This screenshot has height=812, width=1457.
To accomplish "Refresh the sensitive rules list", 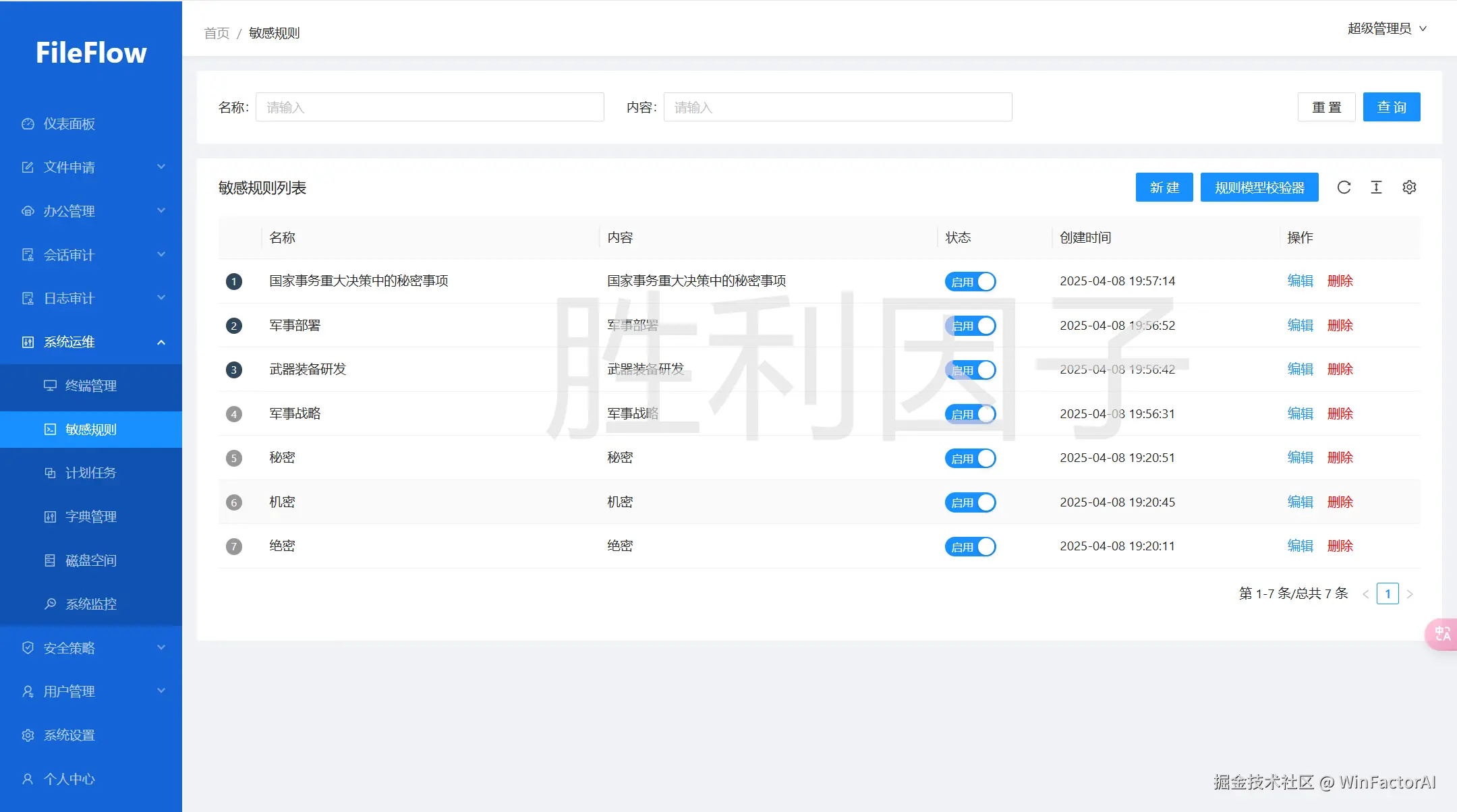I will point(1345,187).
